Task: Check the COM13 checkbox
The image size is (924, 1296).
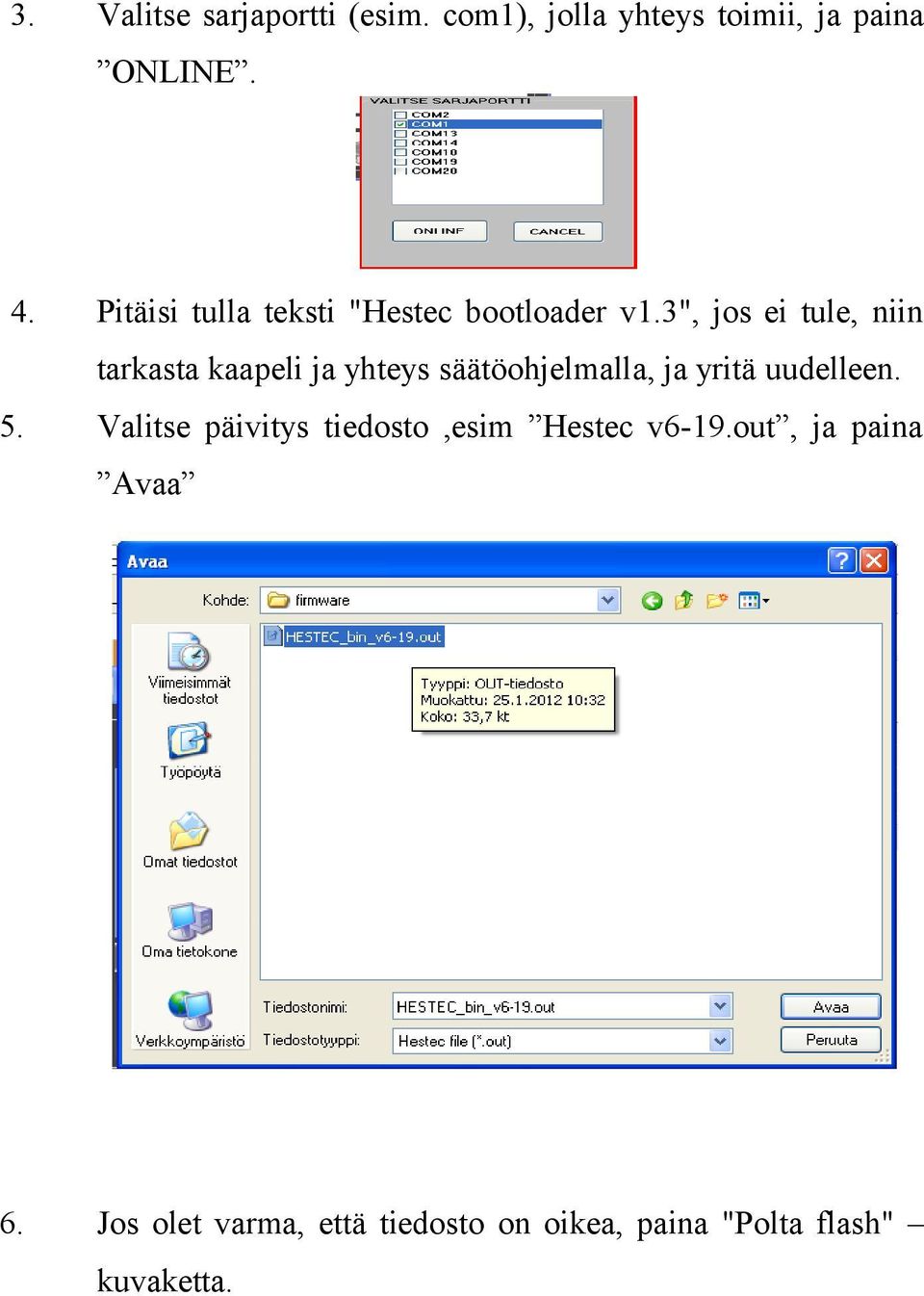Action: [399, 134]
